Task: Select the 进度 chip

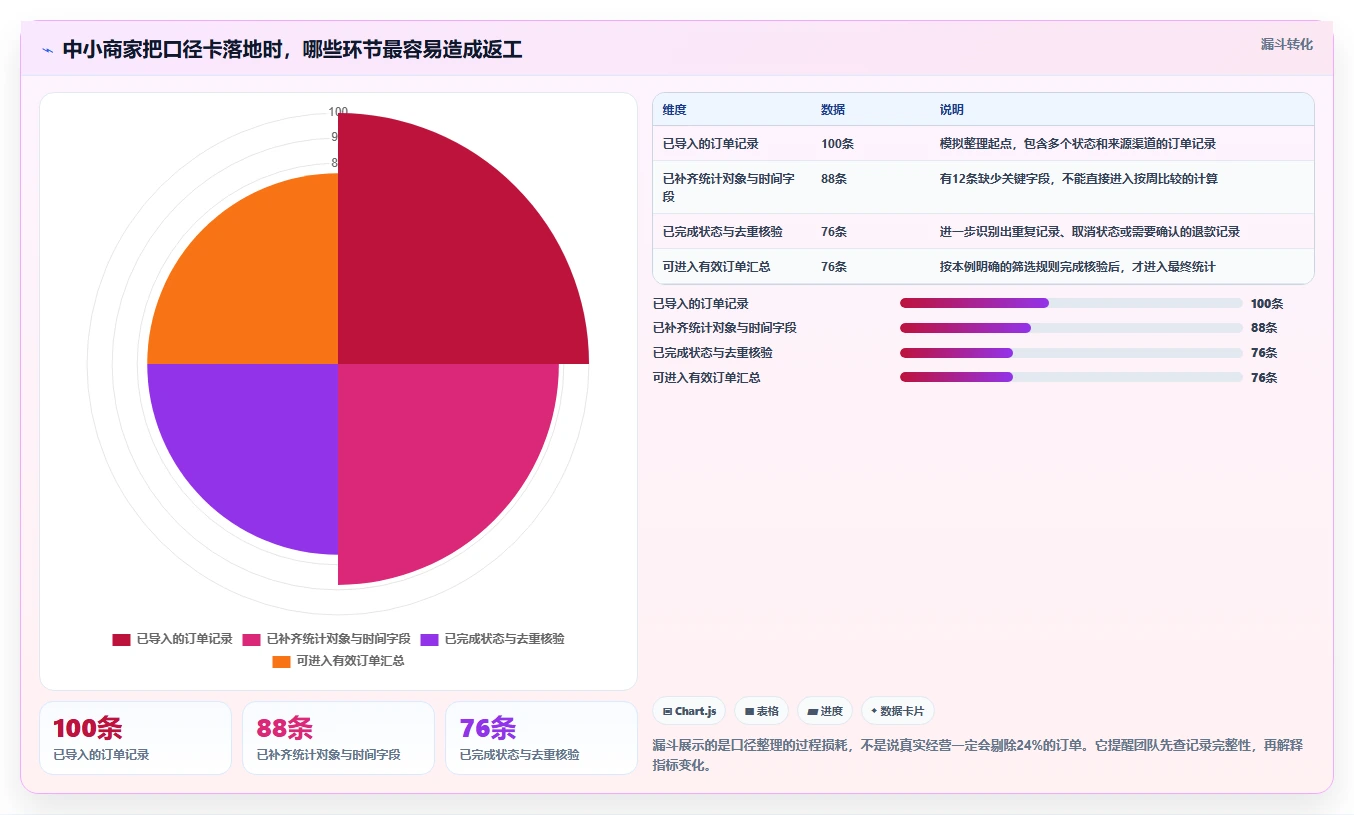Action: 825,711
